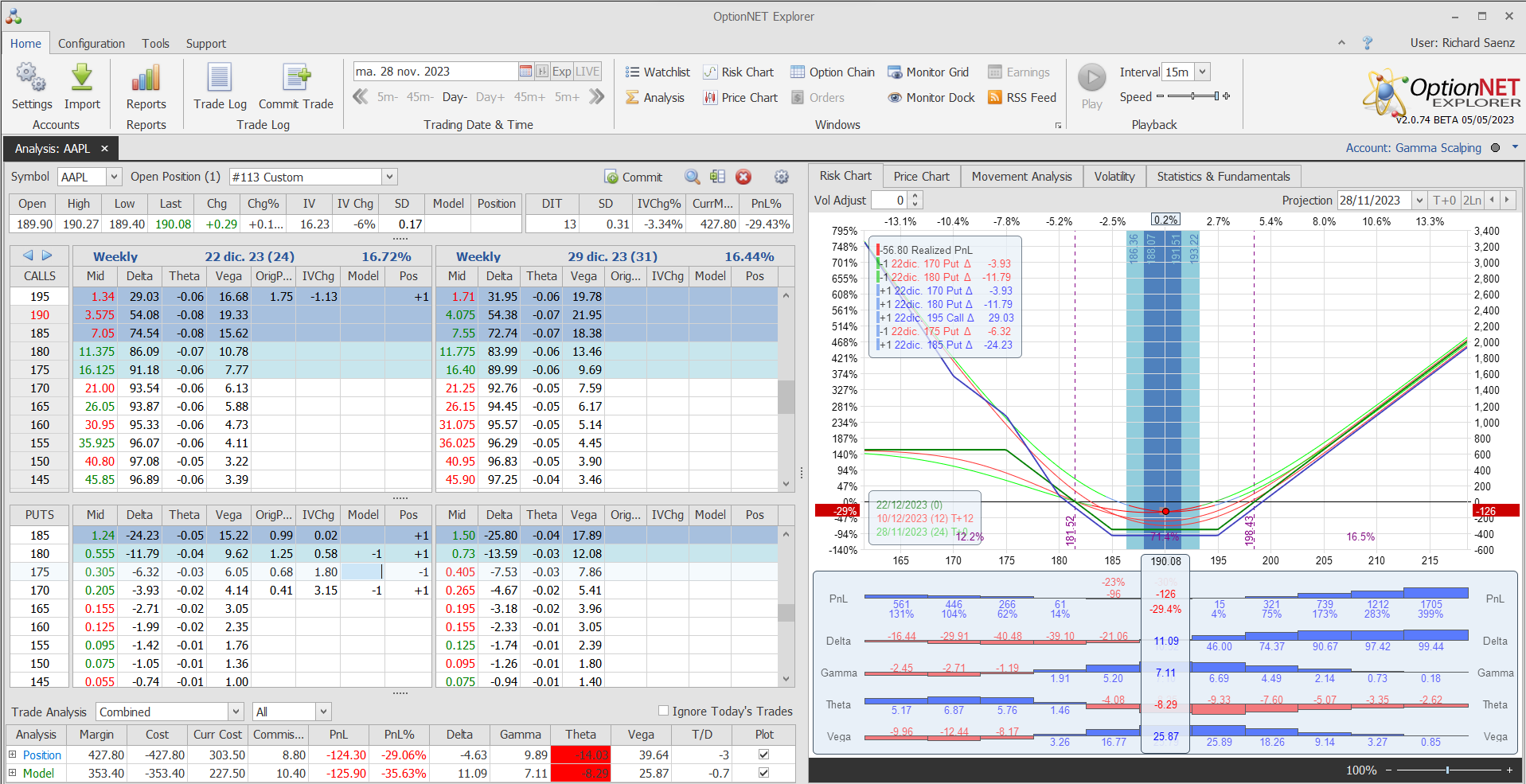This screenshot has height=784, width=1526.
Task: Click the help question mark icon
Action: click(1368, 43)
